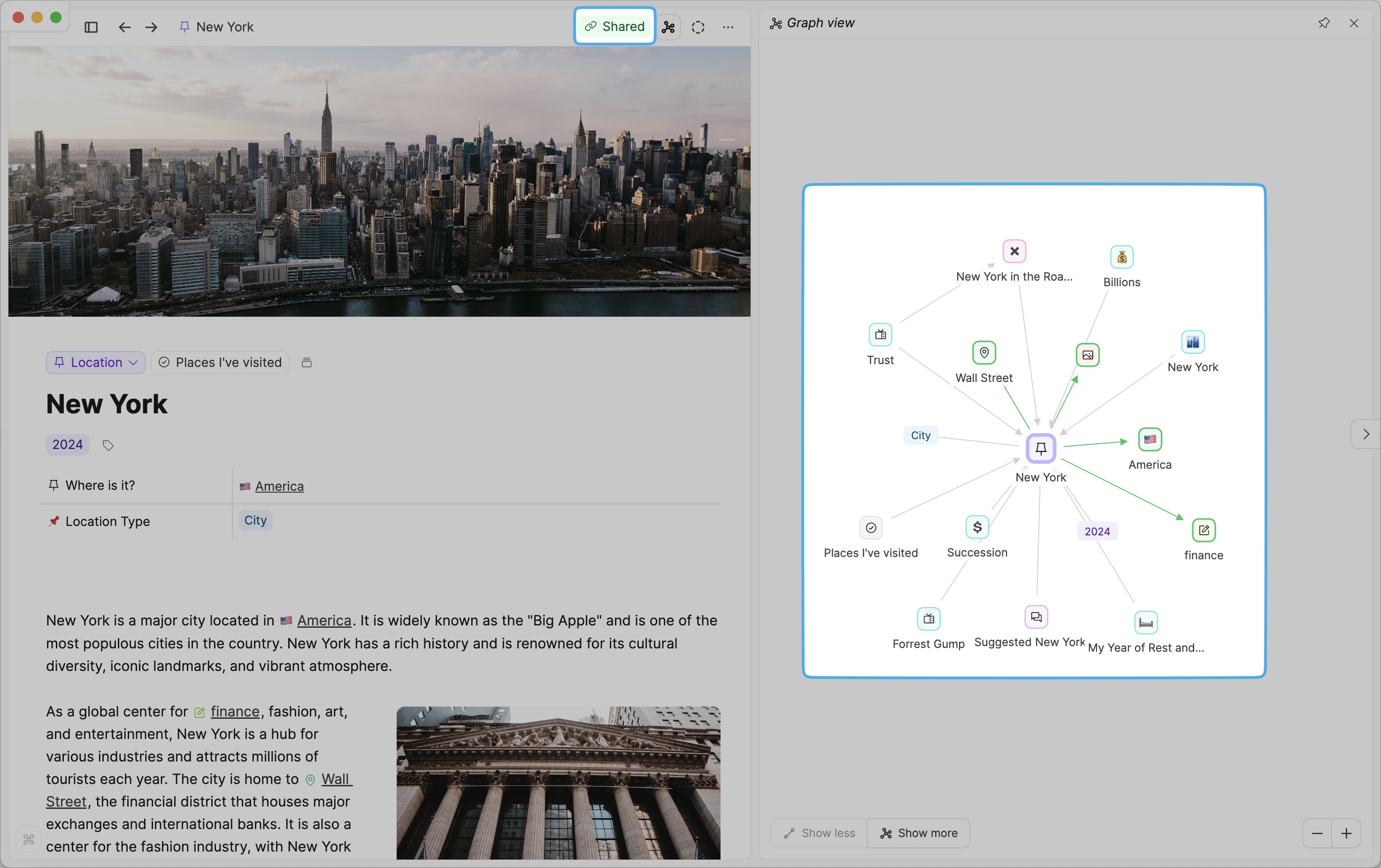Click the Shared button

click(614, 26)
